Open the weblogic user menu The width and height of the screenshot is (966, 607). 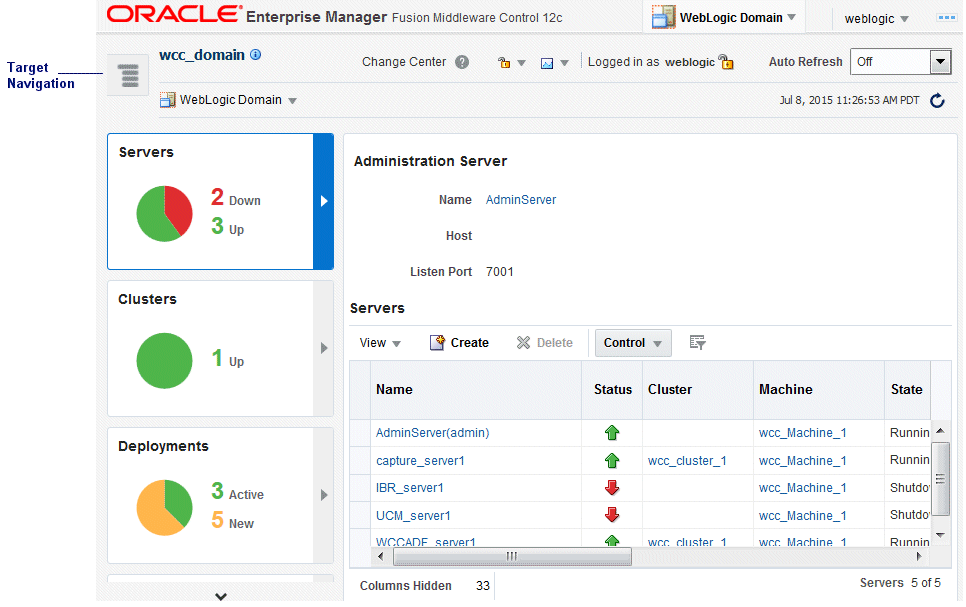point(877,19)
